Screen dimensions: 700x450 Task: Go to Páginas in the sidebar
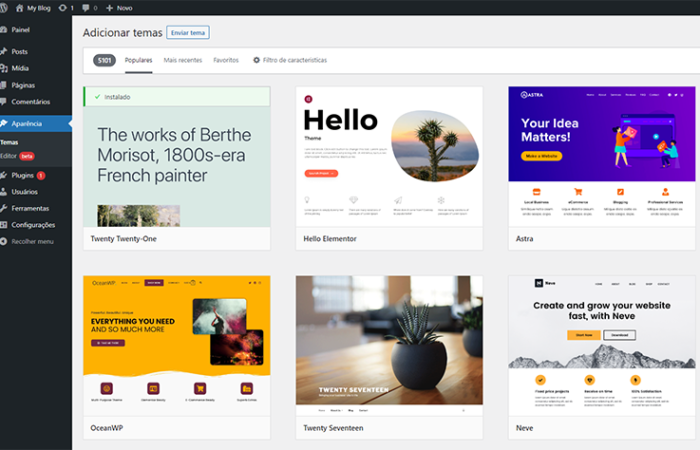click(x=36, y=85)
